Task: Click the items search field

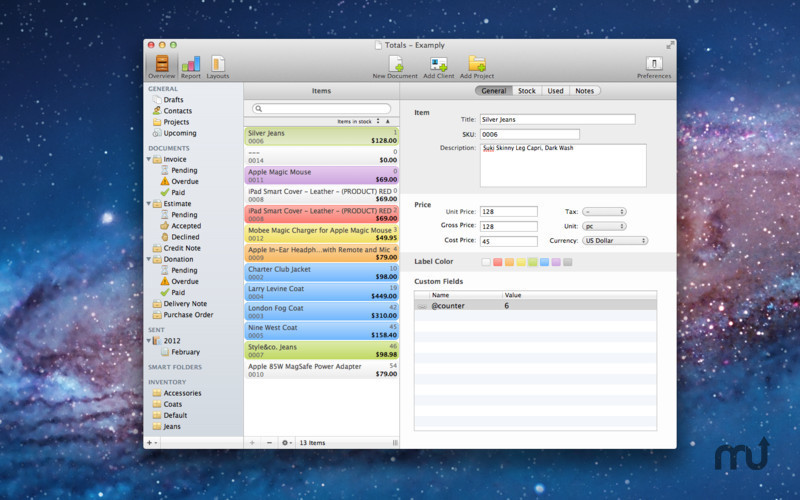Action: (321, 109)
